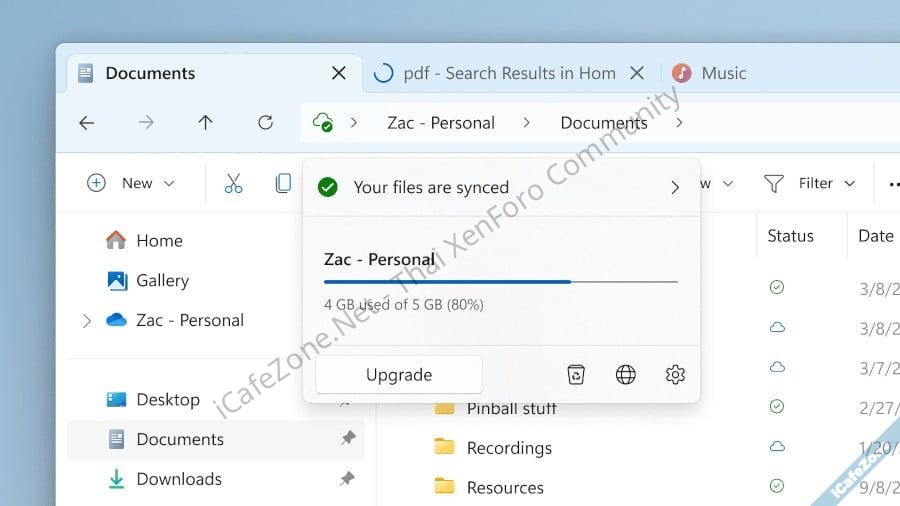Viewport: 900px width, 506px height.
Task: Open the New dropdown menu
Action: (x=131, y=183)
